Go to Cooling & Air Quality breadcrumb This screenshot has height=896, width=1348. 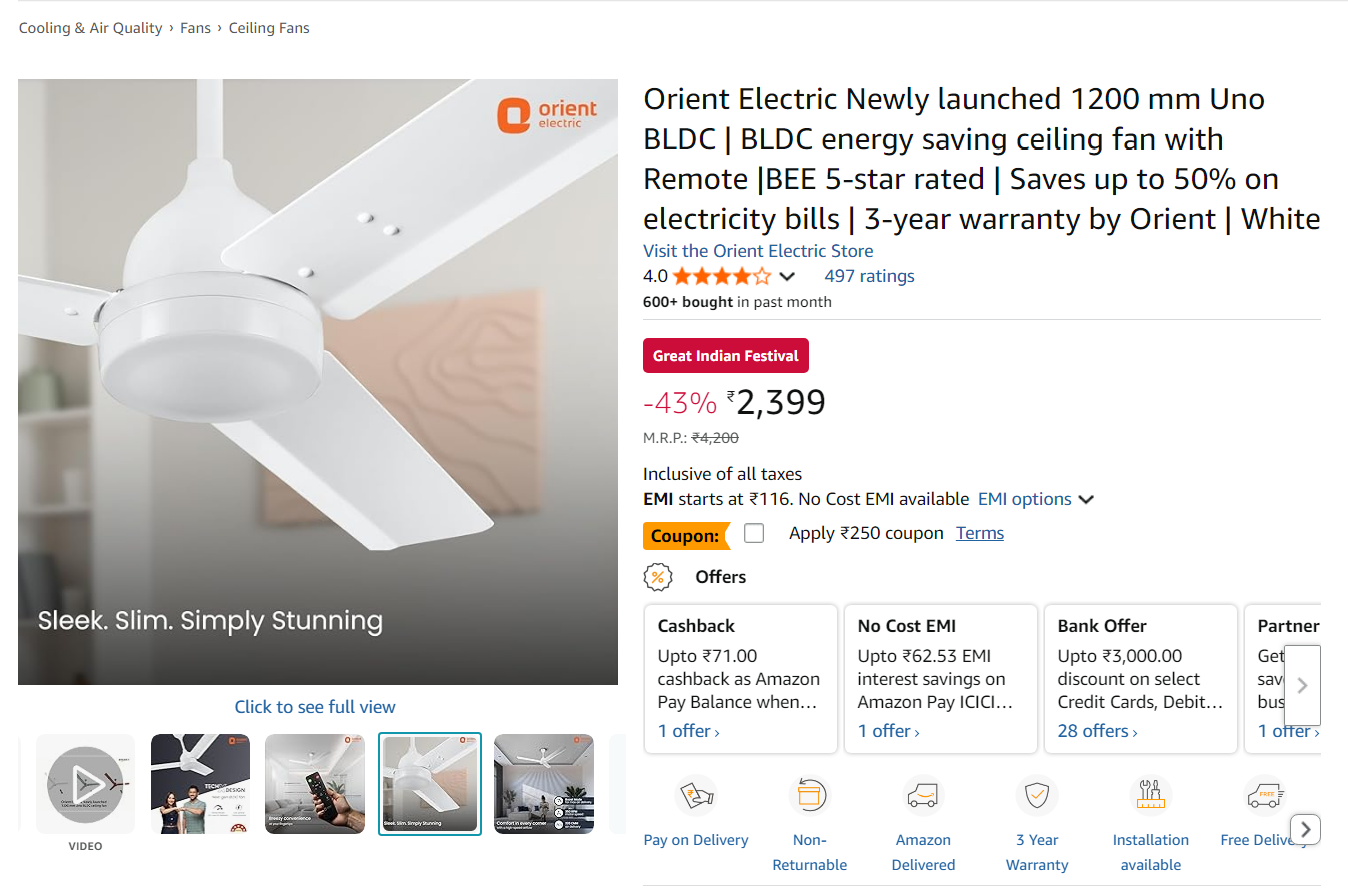click(90, 28)
